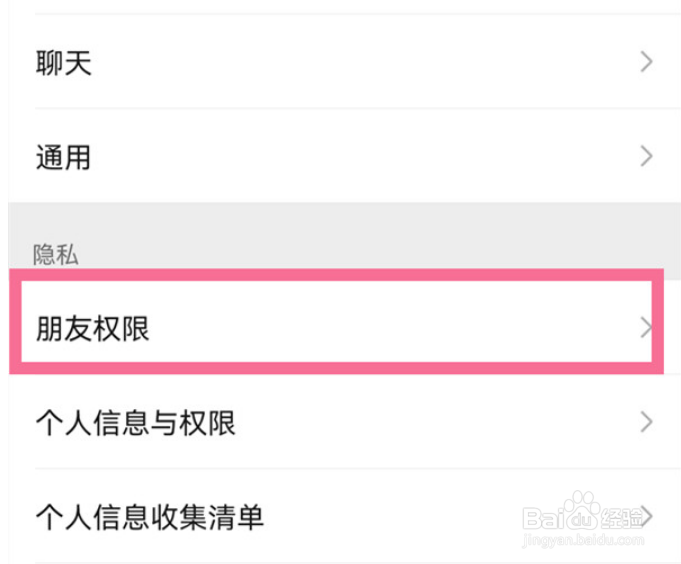Go to 朋友权限 text
The height and width of the screenshot is (564, 681).
[x=93, y=329]
